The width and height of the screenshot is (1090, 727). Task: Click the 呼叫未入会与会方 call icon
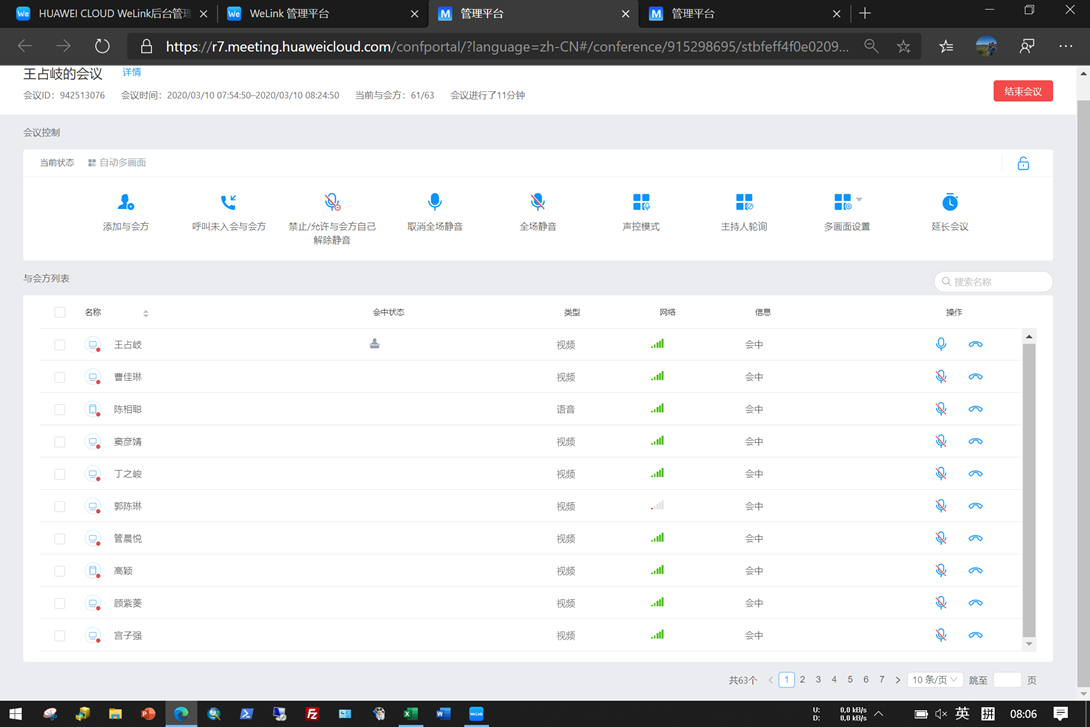[x=229, y=203]
